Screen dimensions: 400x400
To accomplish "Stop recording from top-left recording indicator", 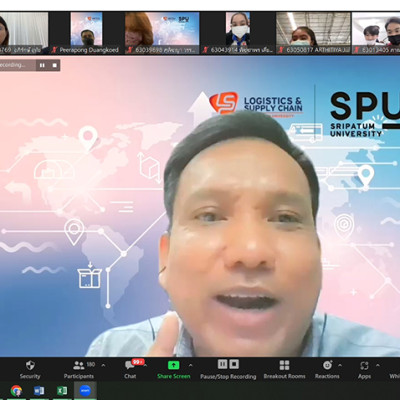I will pos(55,65).
